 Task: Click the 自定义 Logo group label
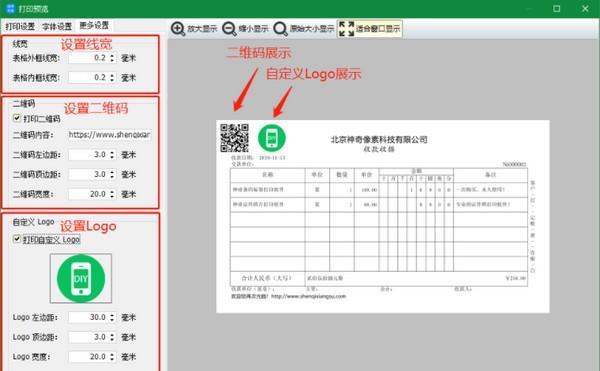click(x=33, y=222)
